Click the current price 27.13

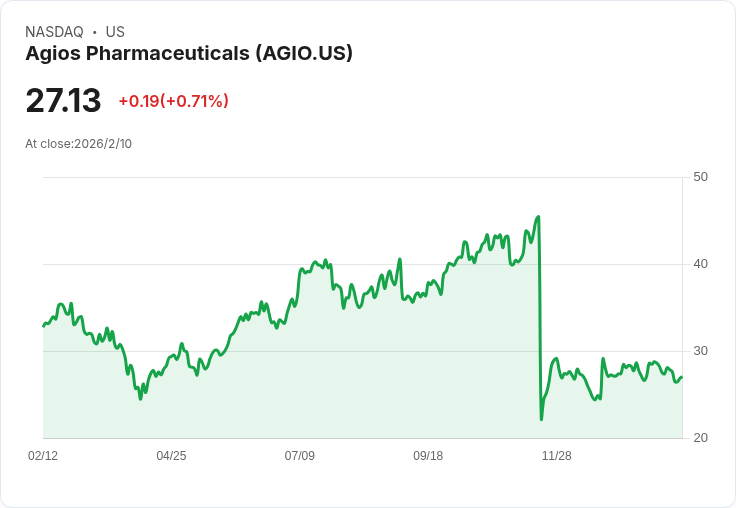63,101
